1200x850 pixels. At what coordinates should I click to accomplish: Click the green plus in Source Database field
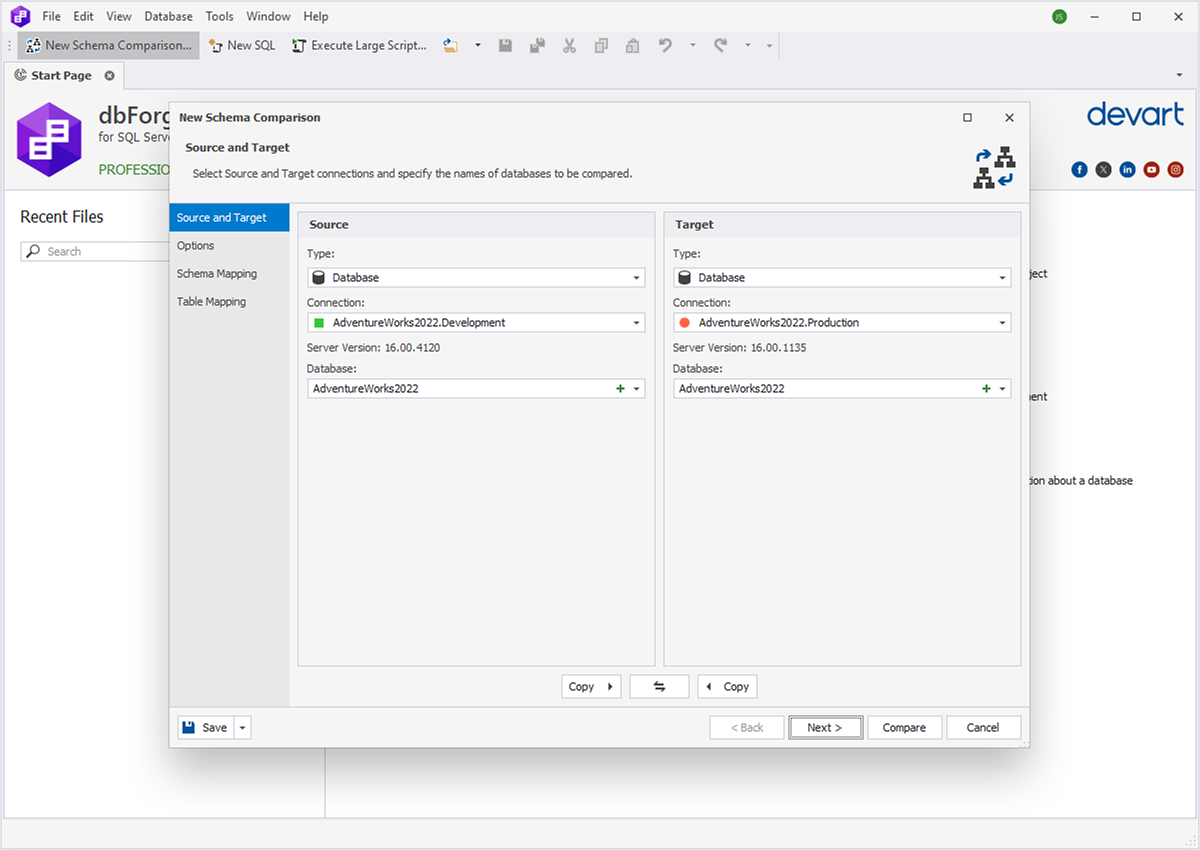[620, 388]
